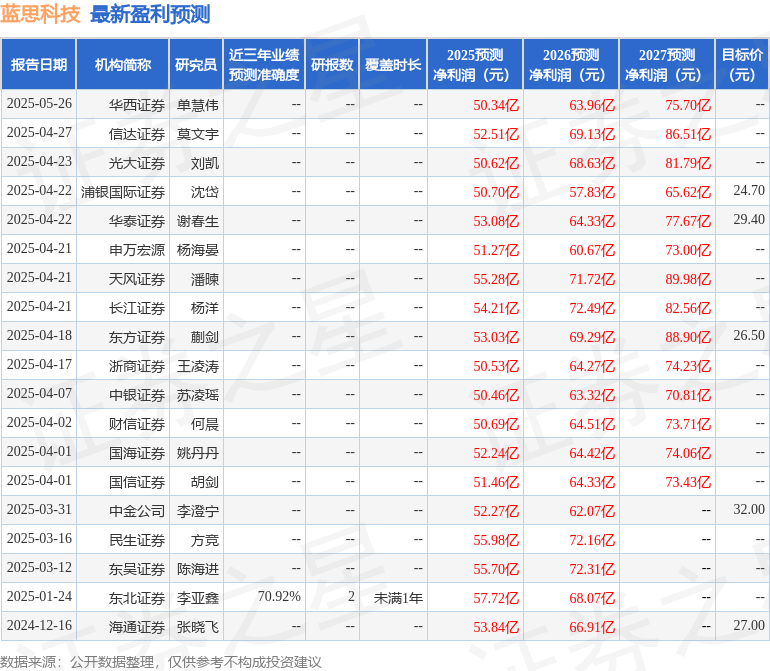Click analyst name 莫文宇
Image resolution: width=770 pixels, height=671 pixels.
tap(198, 134)
